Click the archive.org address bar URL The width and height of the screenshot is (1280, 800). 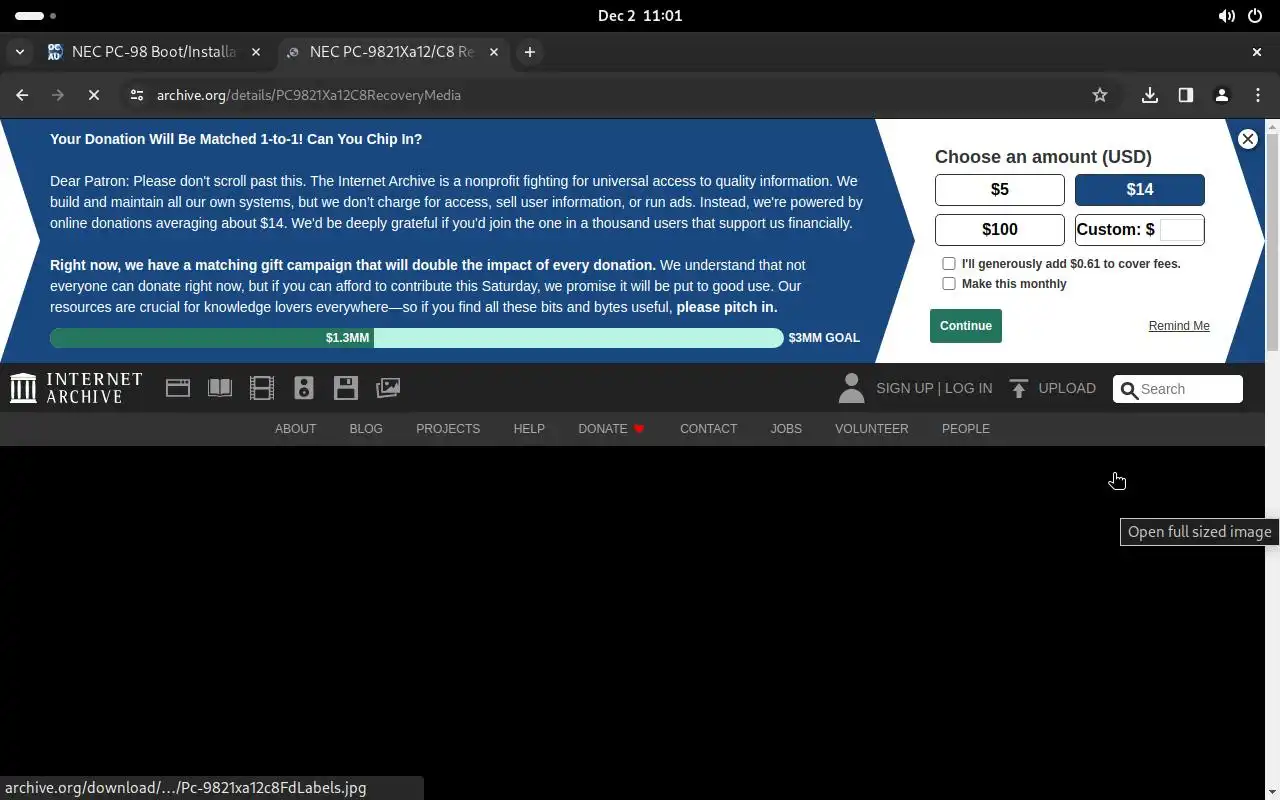309,95
